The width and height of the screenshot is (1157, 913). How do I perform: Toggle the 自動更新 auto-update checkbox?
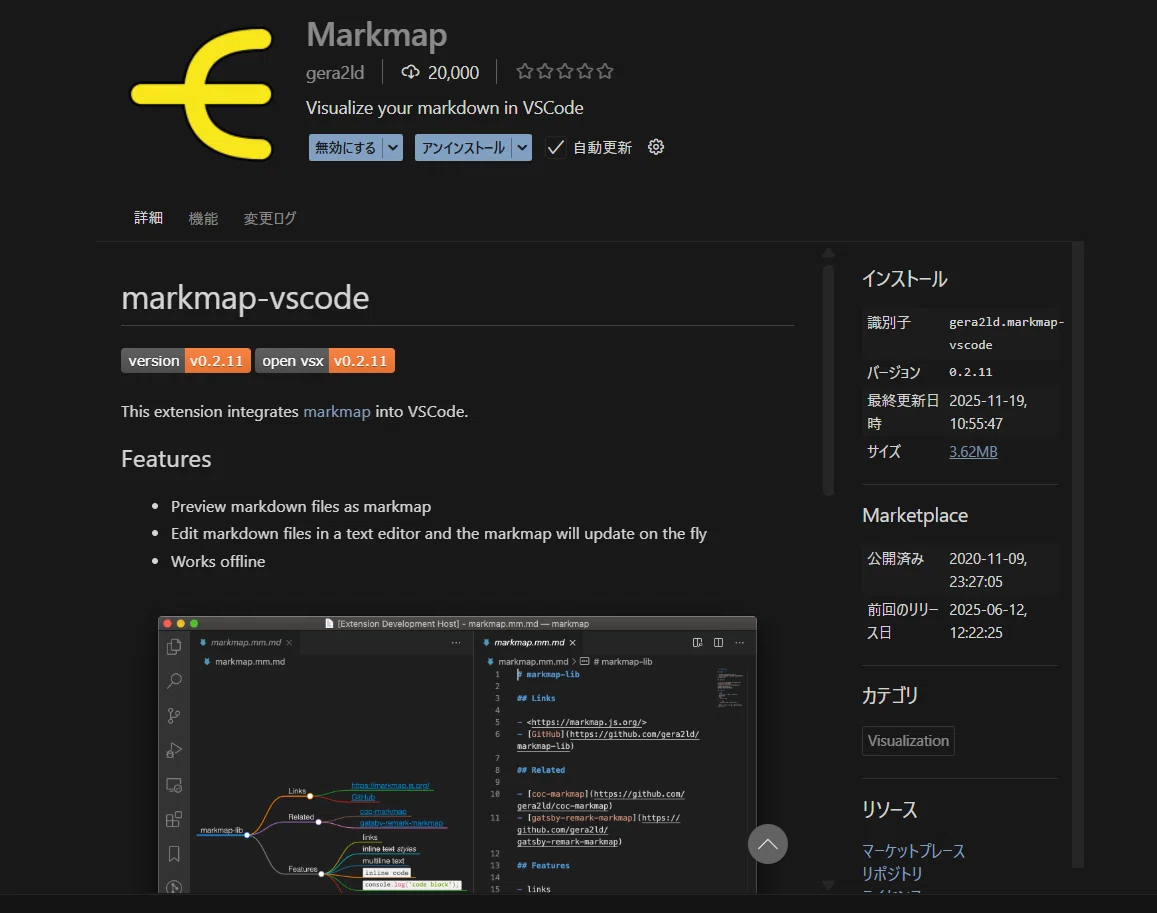tap(556, 148)
